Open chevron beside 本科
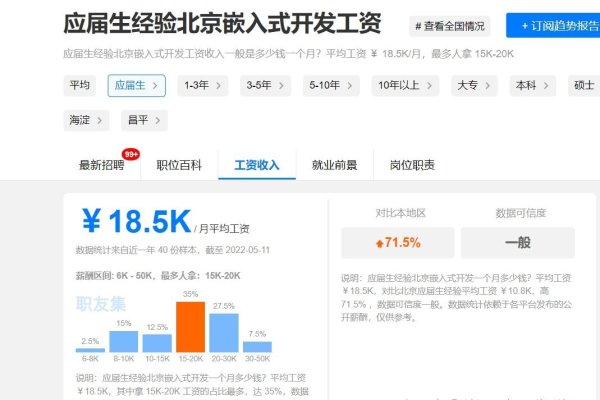600x400 pixels. pyautogui.click(x=546, y=86)
